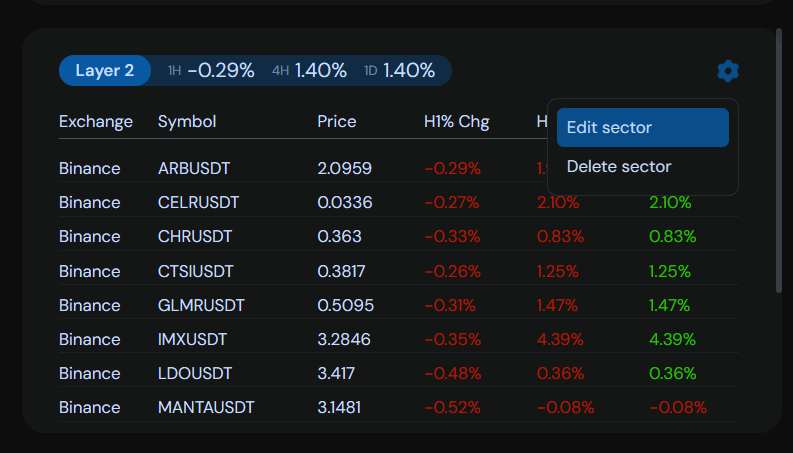Select the 1D change indicator
793x453 pixels.
pyautogui.click(x=399, y=71)
